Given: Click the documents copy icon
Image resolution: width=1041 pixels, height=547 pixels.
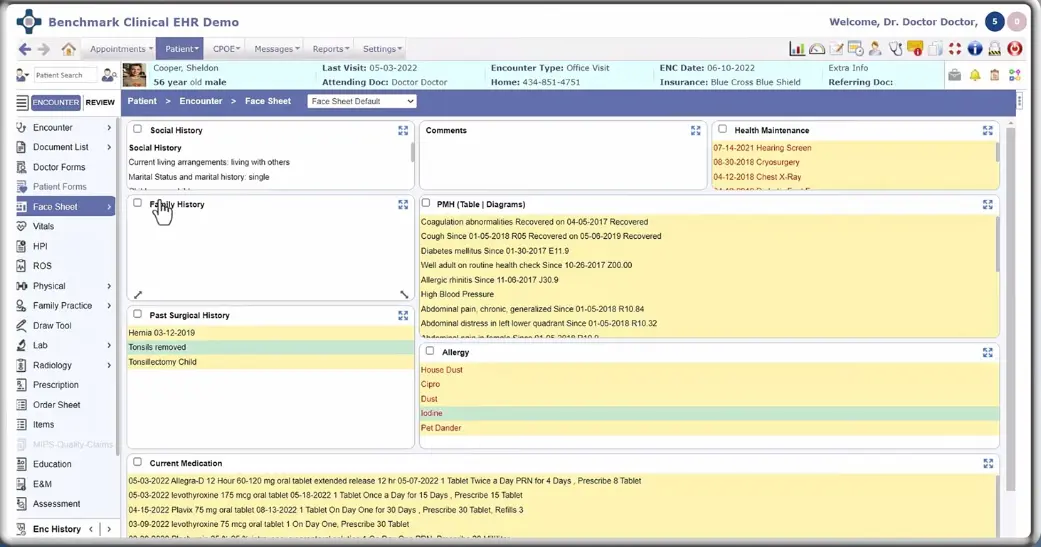Looking at the screenshot, I should click(x=935, y=48).
